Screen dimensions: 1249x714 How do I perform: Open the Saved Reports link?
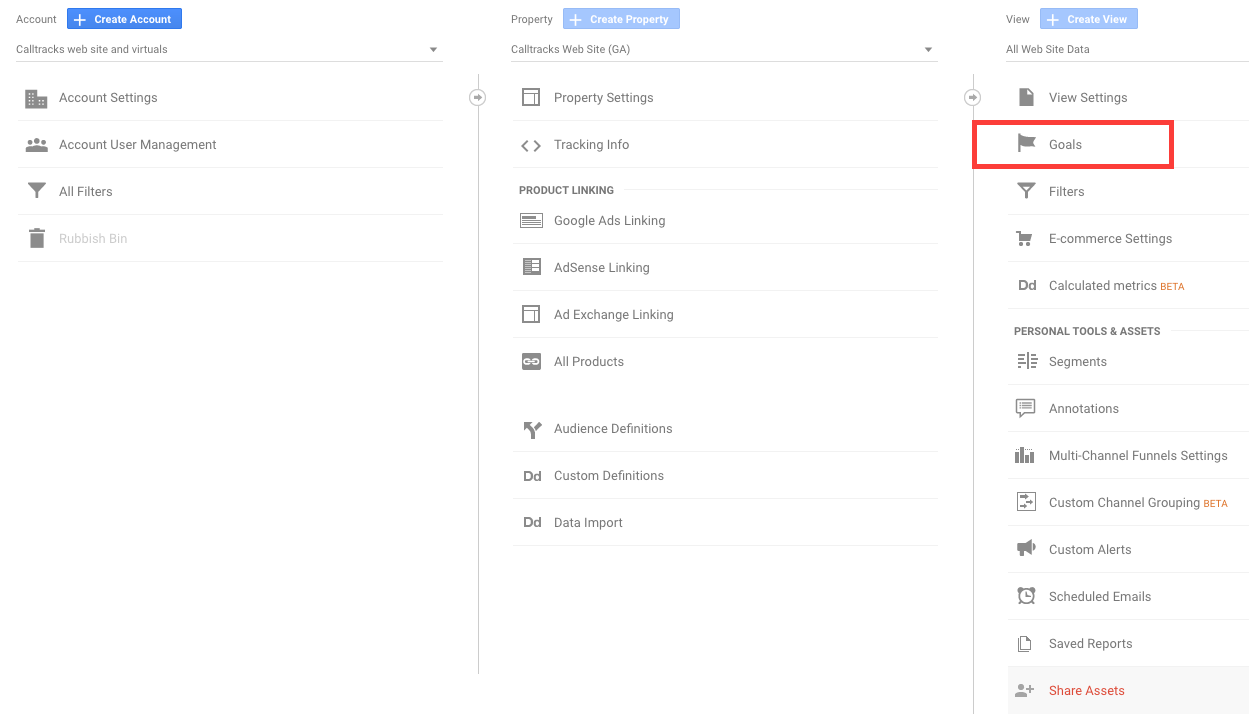[x=1090, y=644]
